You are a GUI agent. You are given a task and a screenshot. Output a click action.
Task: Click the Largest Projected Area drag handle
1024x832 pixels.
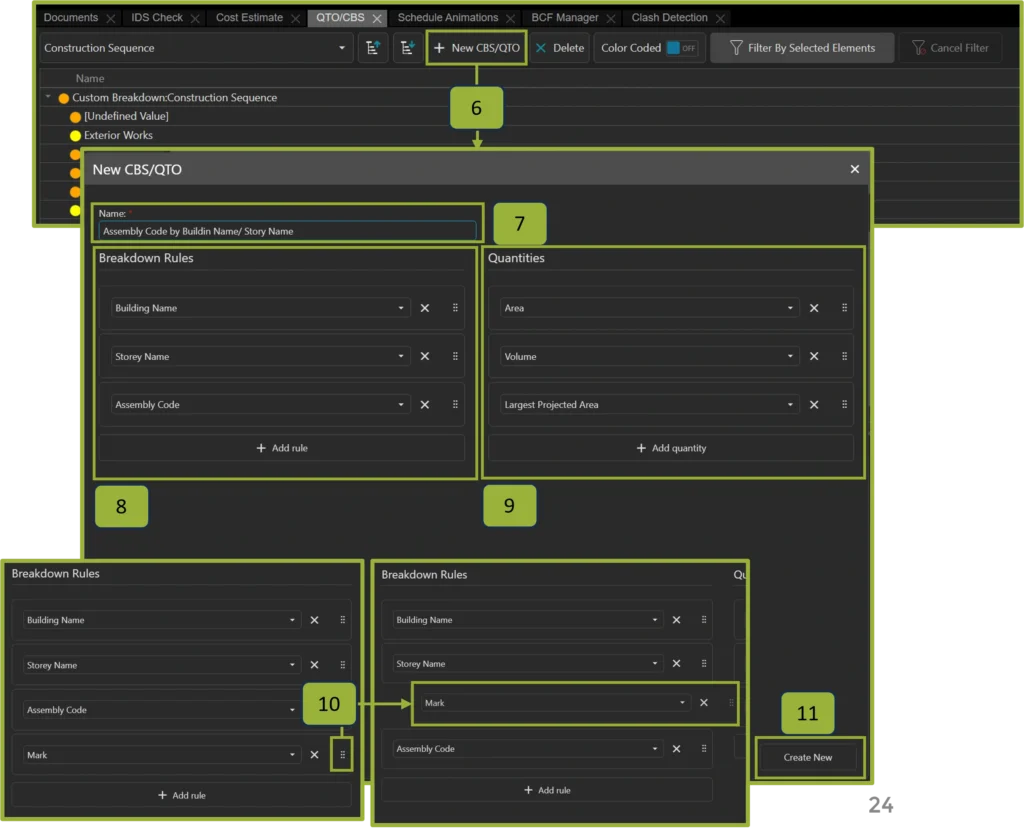[844, 404]
